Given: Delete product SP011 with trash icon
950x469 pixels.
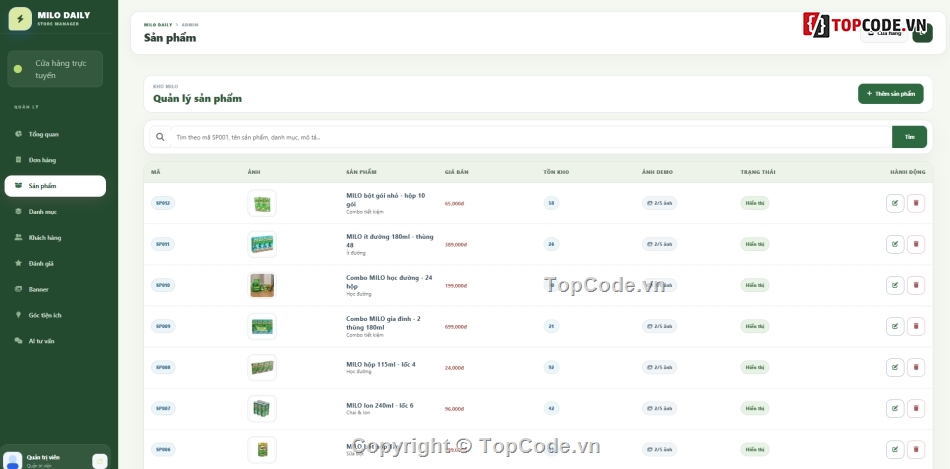Looking at the screenshot, I should [x=916, y=244].
